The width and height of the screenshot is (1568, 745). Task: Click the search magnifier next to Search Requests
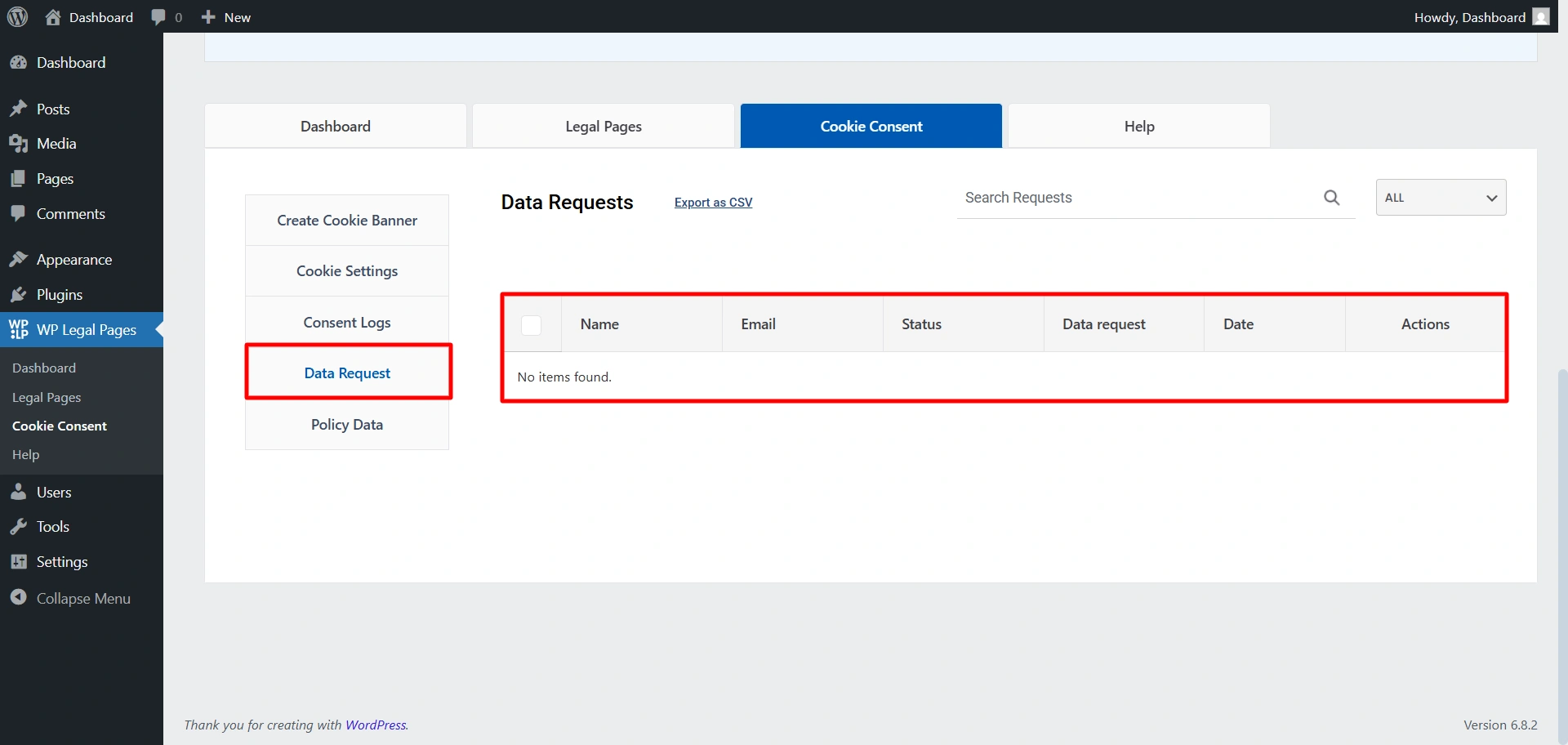pyautogui.click(x=1332, y=197)
